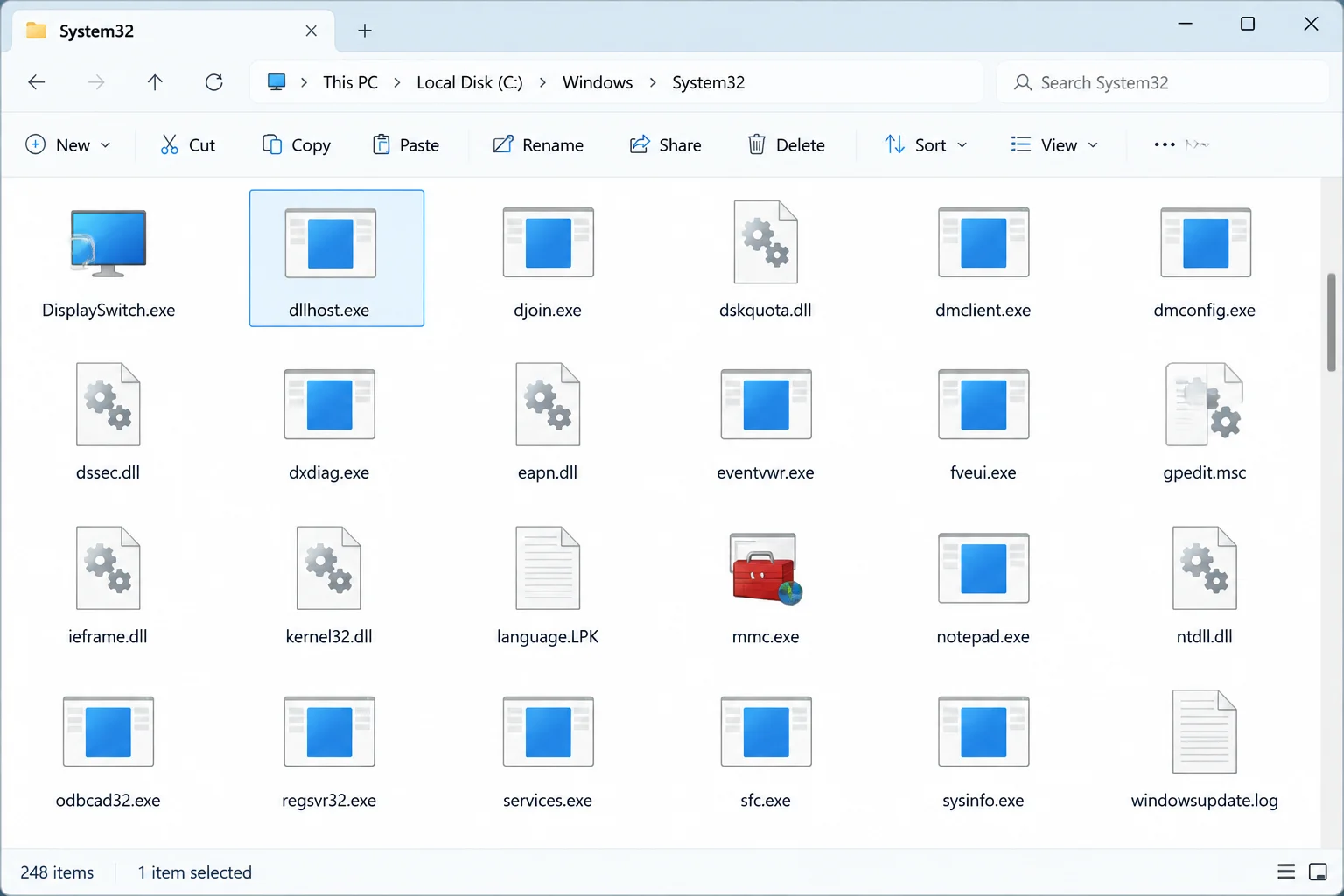The width and height of the screenshot is (1344, 896).
Task: Expand chevron after This PC in address bar
Action: click(x=397, y=82)
